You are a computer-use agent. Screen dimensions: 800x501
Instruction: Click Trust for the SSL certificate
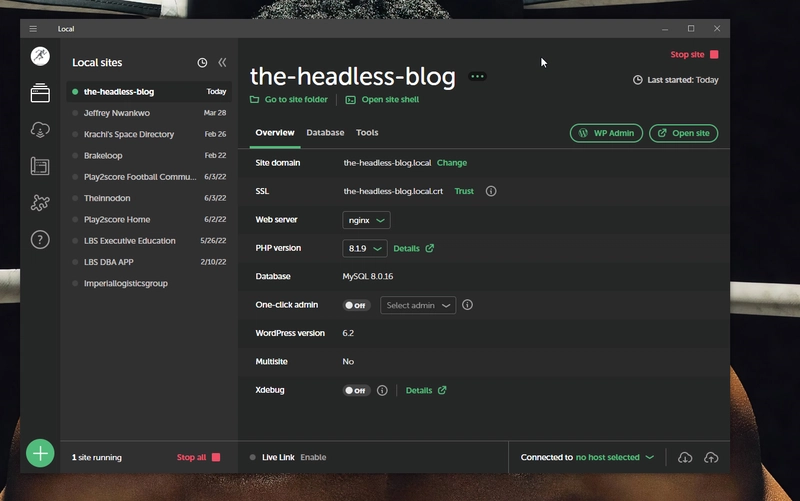pos(464,191)
